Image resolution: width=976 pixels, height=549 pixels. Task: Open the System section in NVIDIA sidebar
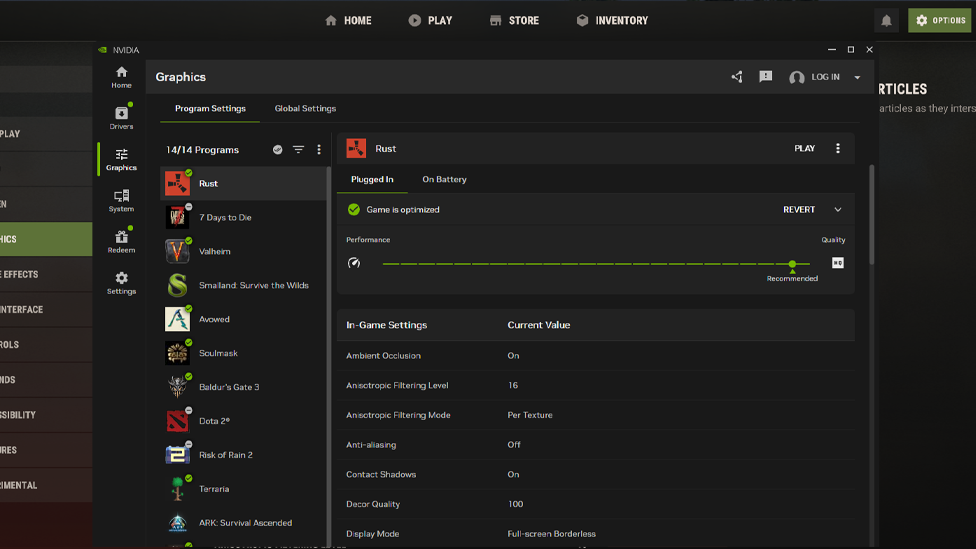tap(121, 200)
